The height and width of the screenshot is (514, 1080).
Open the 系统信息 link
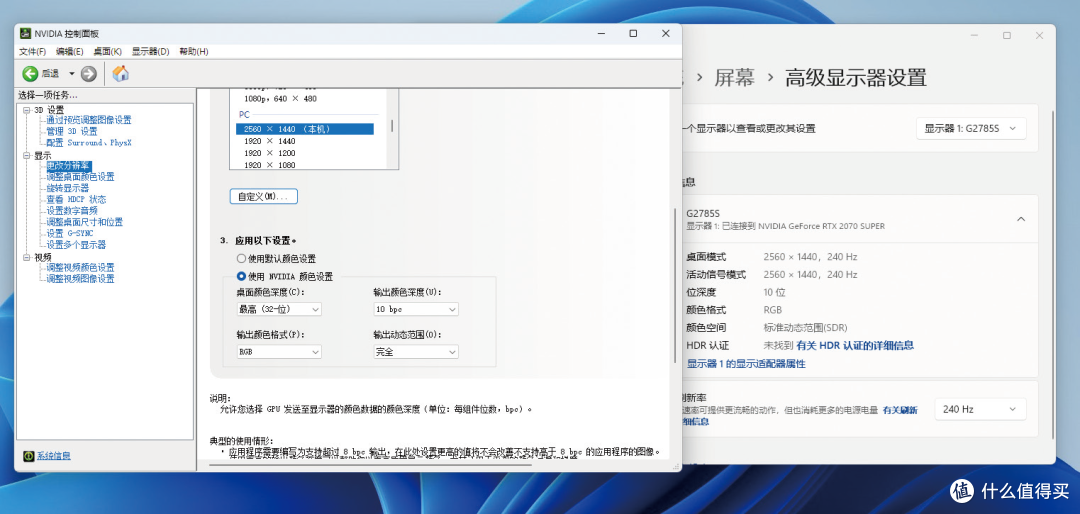tap(54, 456)
